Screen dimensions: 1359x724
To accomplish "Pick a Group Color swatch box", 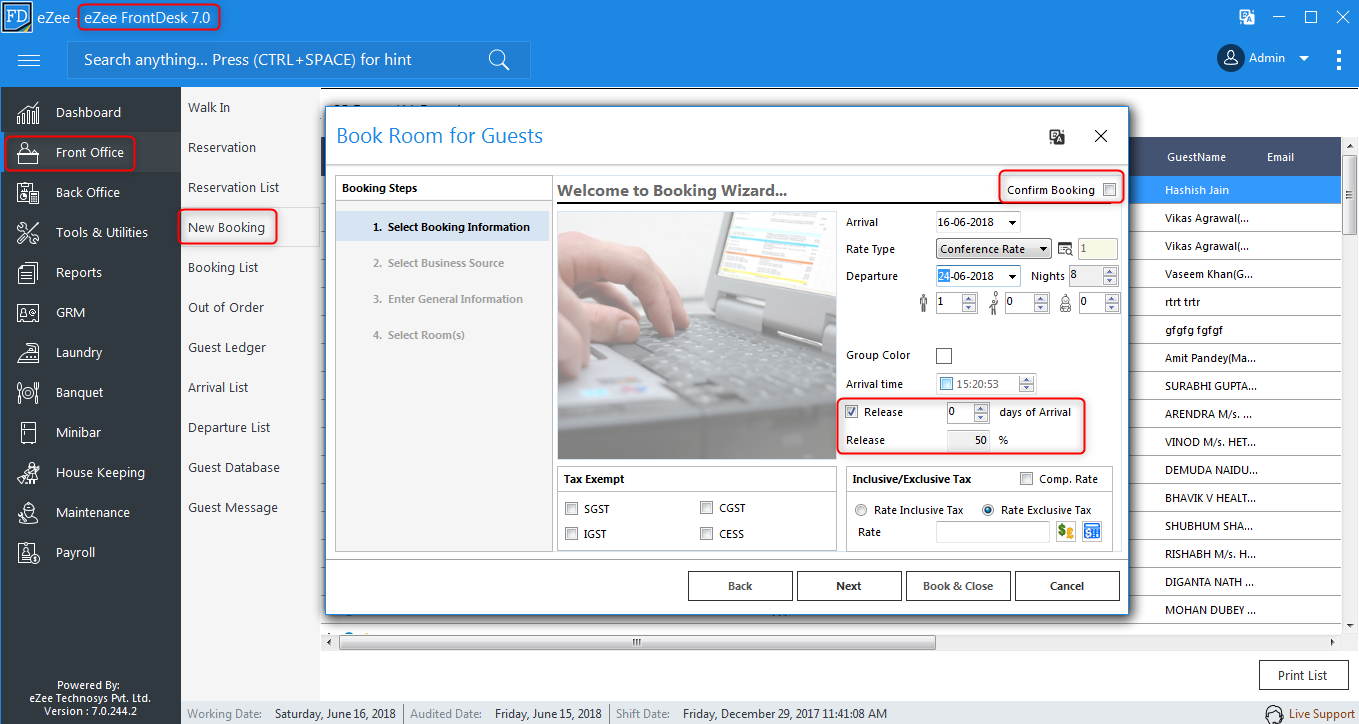I will pyautogui.click(x=943, y=356).
